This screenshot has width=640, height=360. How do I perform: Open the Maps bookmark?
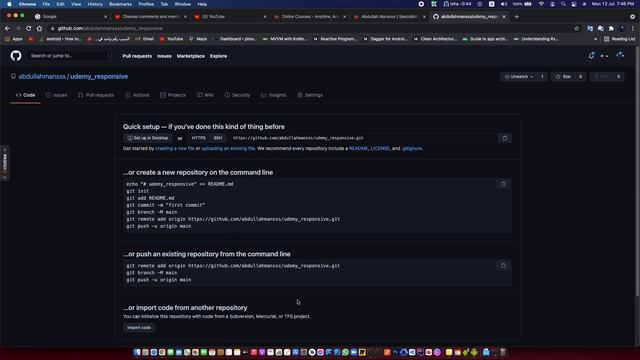(198, 39)
